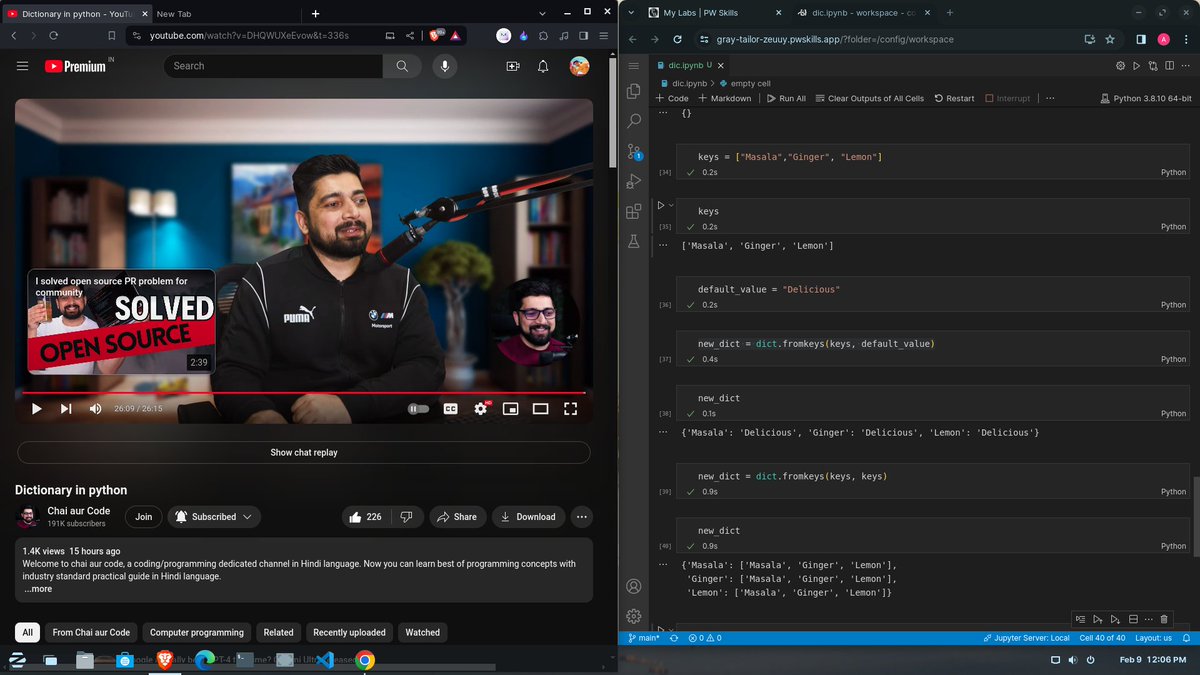Open the notebook toolbar overflow ellipsis
This screenshot has width=1200, height=675.
tap(1051, 98)
